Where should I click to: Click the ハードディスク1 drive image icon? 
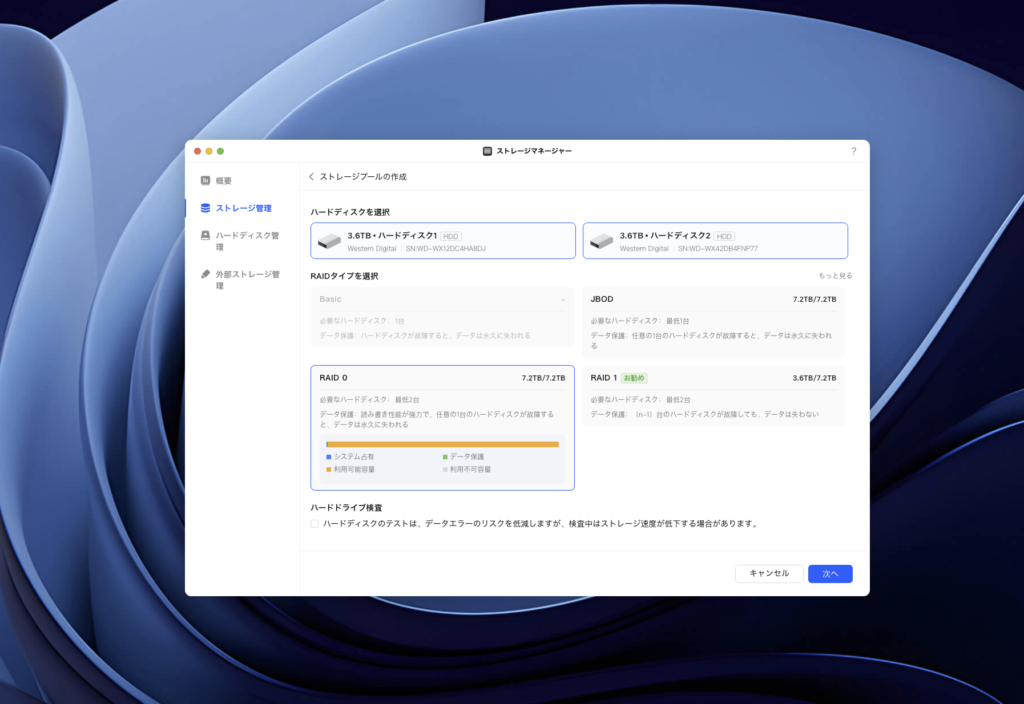(x=330, y=241)
